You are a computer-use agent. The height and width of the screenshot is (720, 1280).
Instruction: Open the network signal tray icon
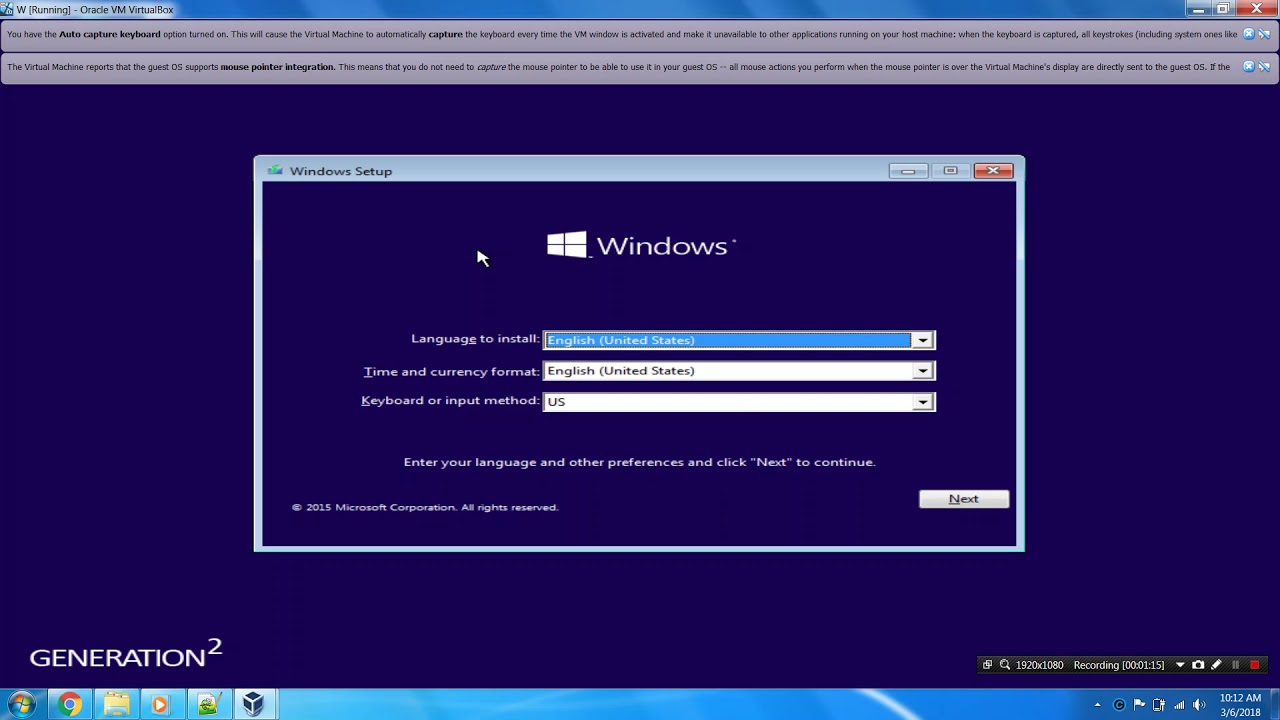pos(1179,705)
